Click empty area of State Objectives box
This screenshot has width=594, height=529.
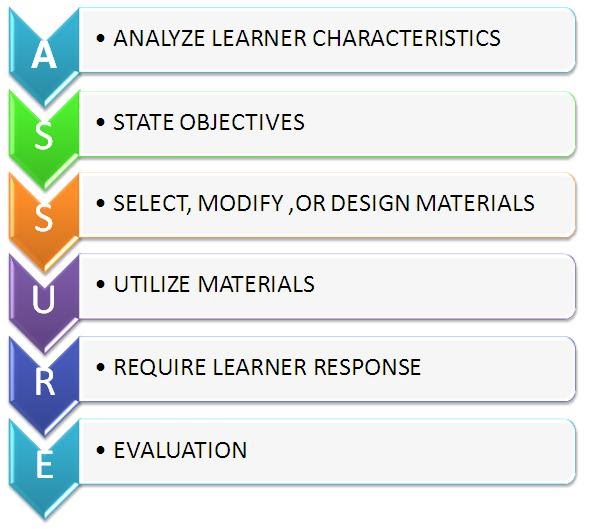436,124
